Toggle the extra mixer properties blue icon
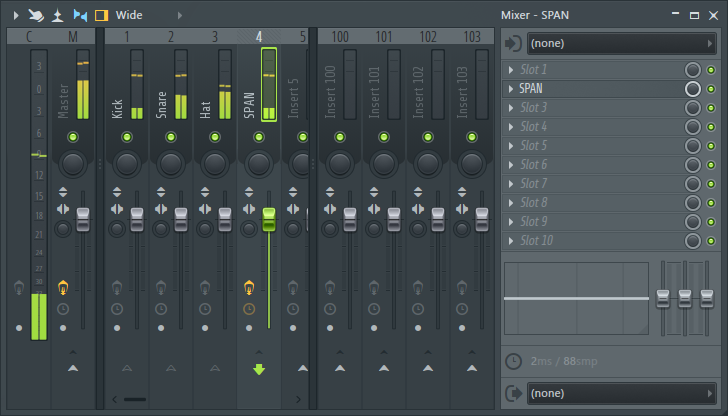Image resolution: width=728 pixels, height=416 pixels. pos(80,15)
